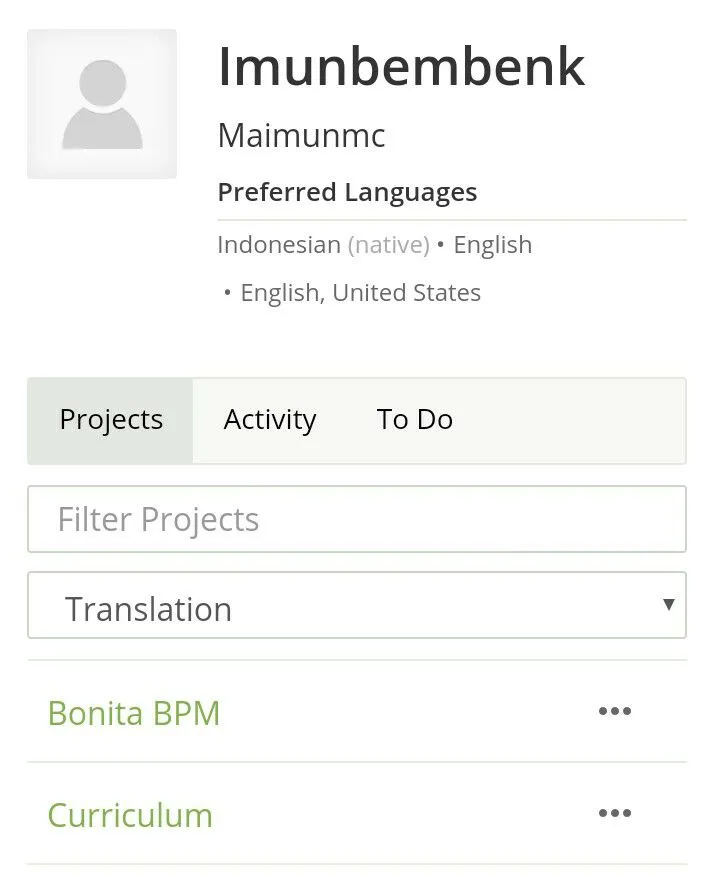Click the Translation dropdown arrow
The height and width of the screenshot is (875, 713).
point(668,604)
